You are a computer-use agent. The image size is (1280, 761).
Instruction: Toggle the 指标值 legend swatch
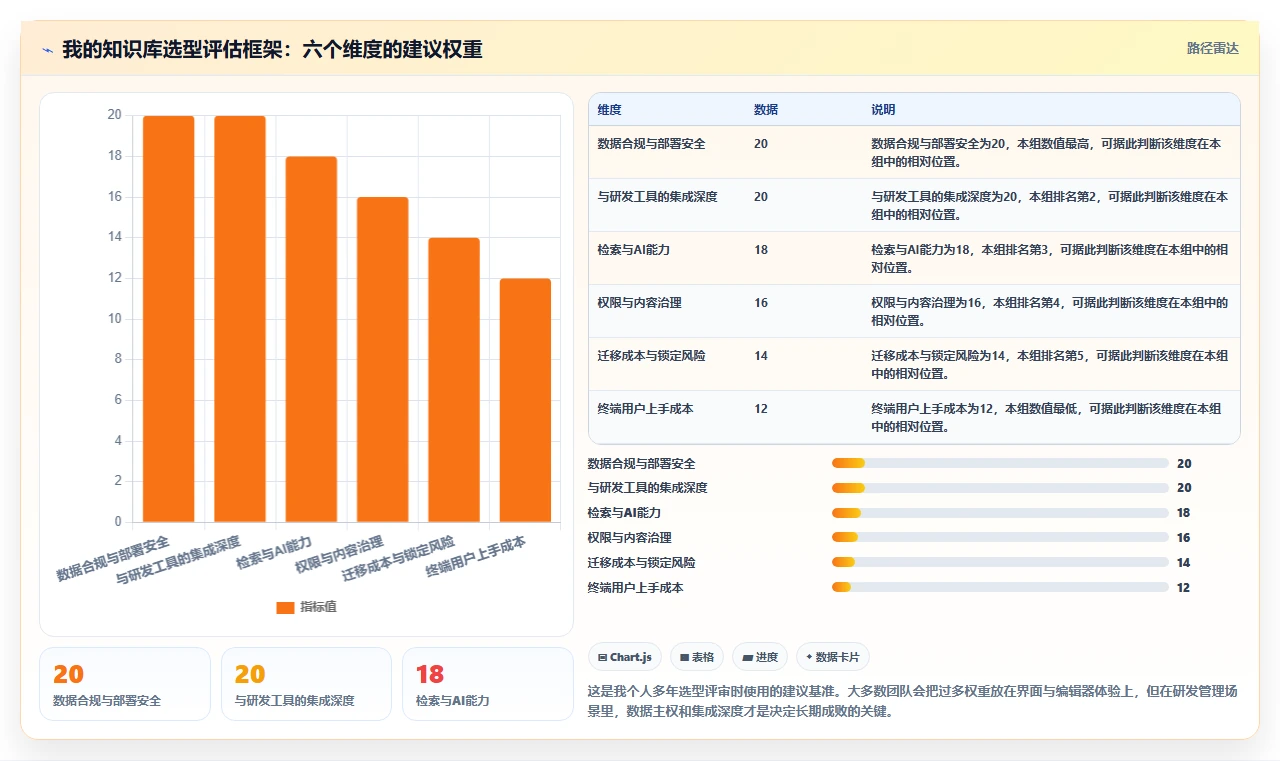pyautogui.click(x=285, y=607)
